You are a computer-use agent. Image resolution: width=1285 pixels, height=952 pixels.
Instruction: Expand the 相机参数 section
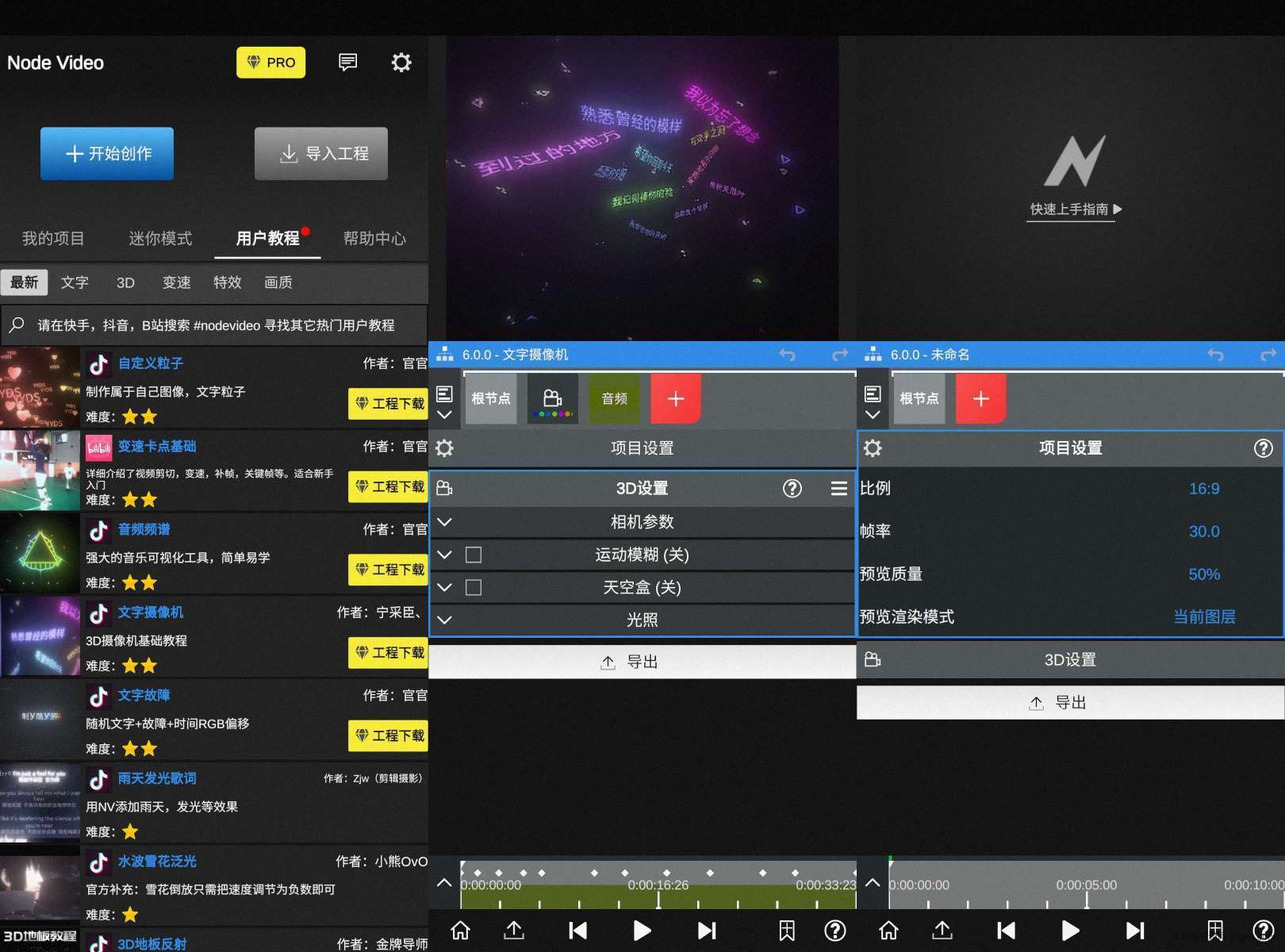[x=445, y=522]
